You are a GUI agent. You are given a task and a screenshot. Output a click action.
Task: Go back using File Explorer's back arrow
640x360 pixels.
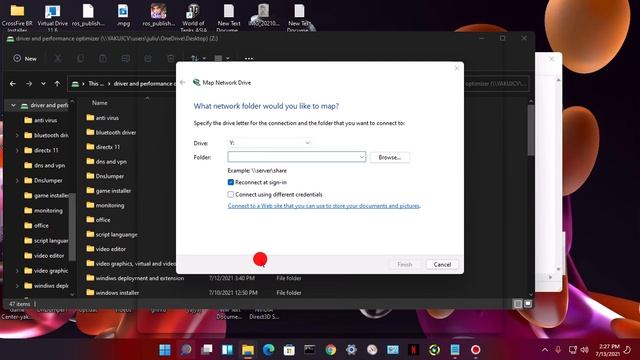point(13,84)
